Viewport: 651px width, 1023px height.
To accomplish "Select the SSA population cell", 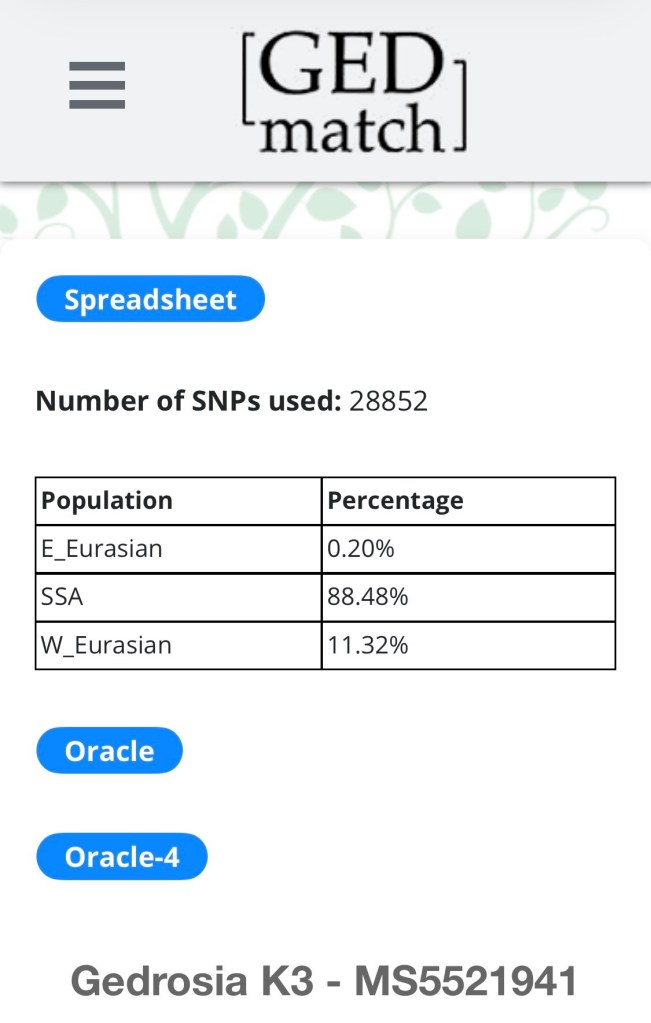I will pos(62,597).
